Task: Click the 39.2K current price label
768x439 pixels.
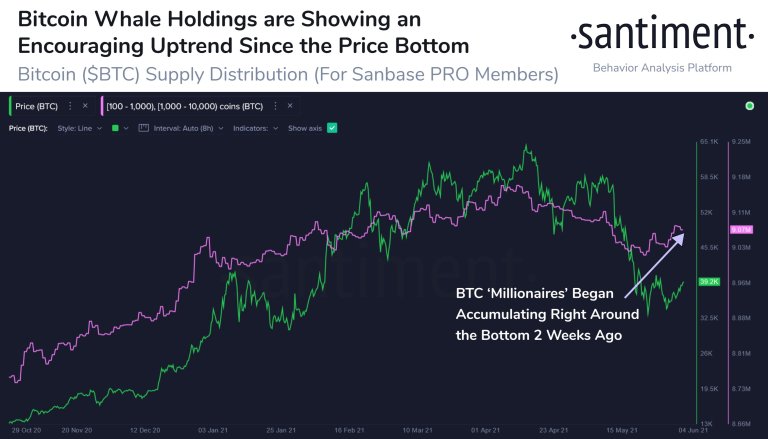Action: tap(709, 282)
